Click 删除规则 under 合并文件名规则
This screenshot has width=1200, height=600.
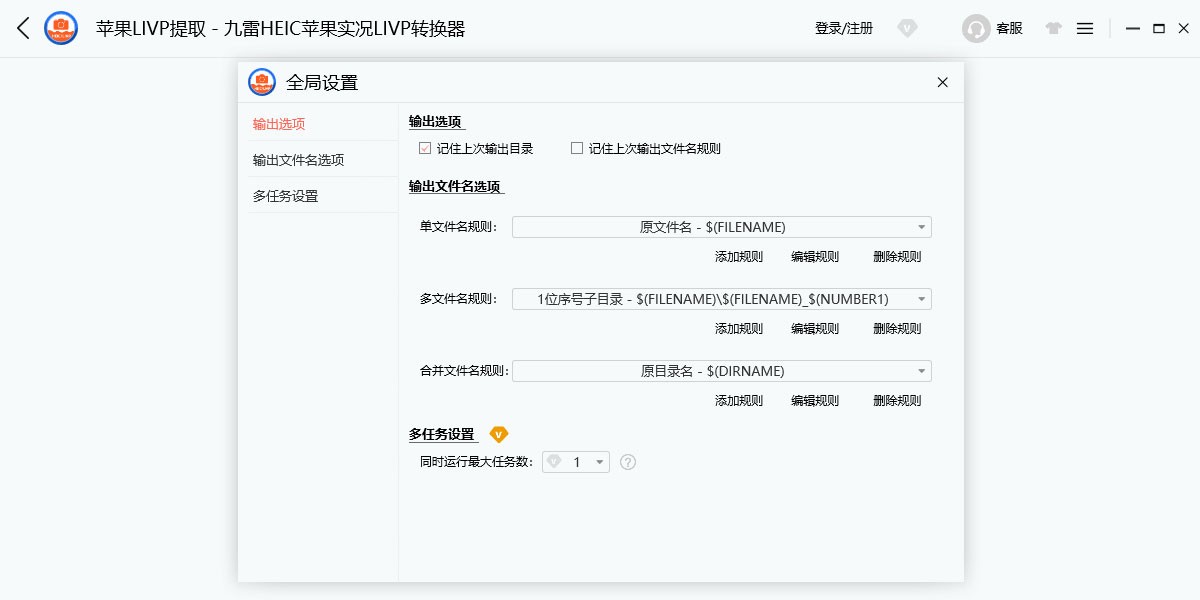[897, 401]
